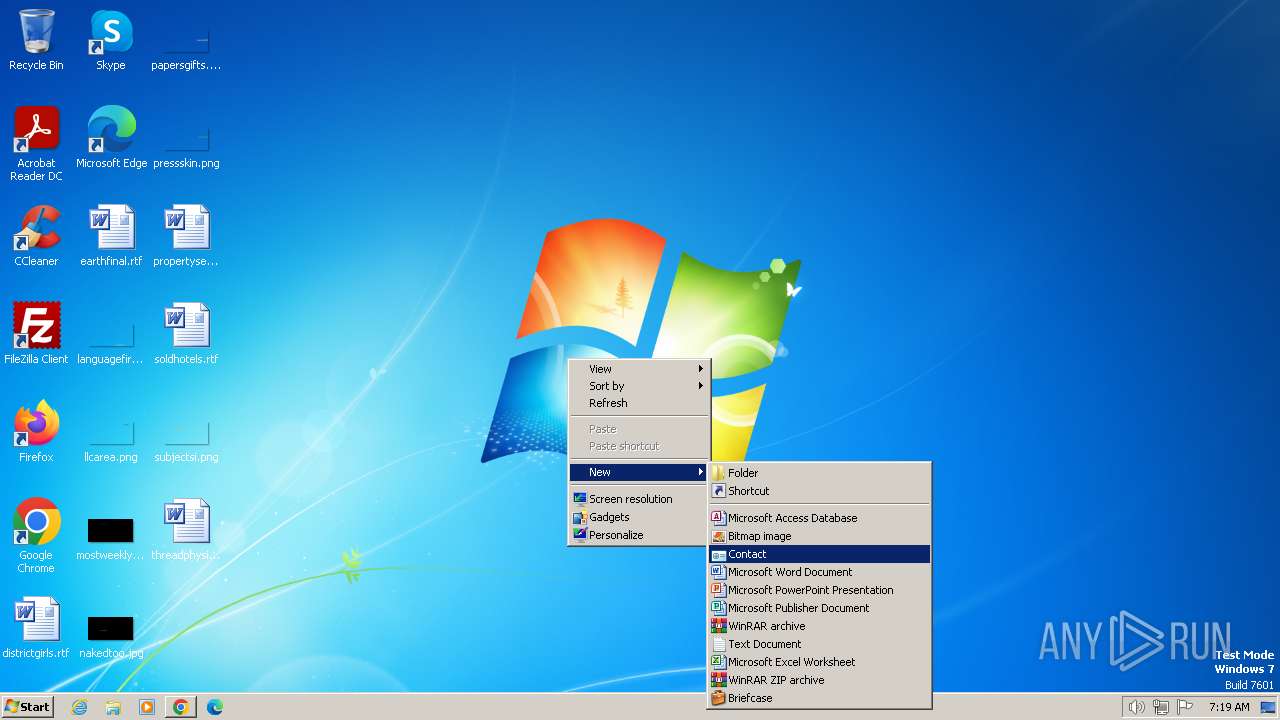
Task: Create new Briefcase
Action: click(x=820, y=698)
